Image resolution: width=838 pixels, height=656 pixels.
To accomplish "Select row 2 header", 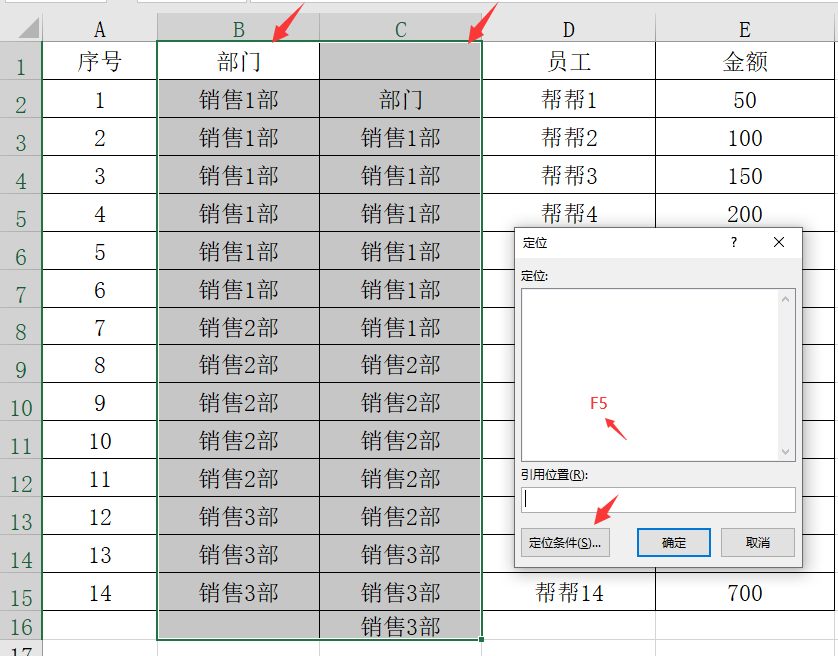I will [21, 99].
